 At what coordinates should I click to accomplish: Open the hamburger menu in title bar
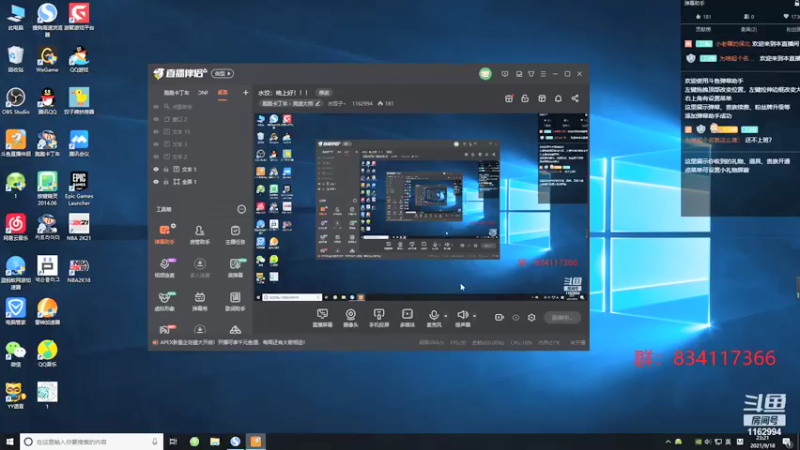tap(543, 74)
